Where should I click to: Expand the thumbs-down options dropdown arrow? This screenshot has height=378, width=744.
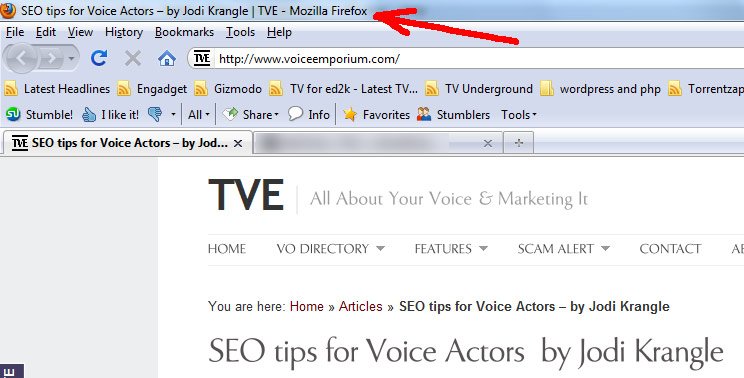point(173,114)
